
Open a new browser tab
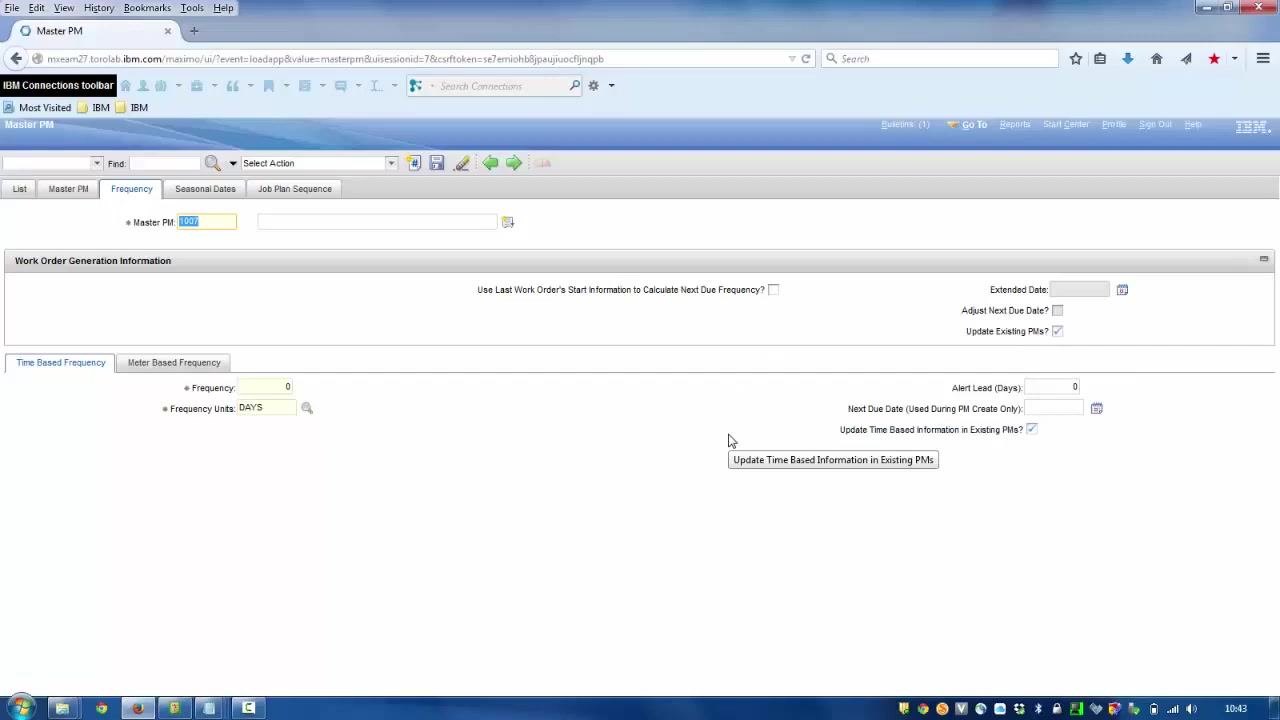point(194,31)
